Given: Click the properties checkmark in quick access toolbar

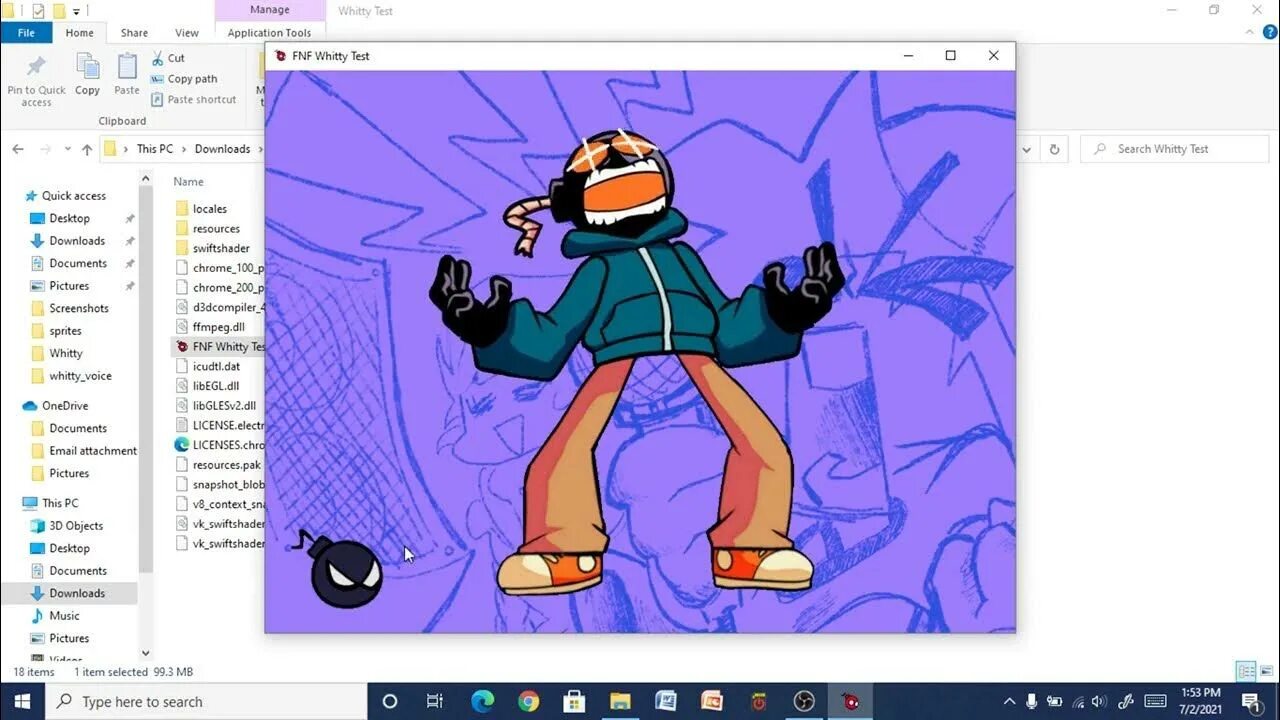Looking at the screenshot, I should coord(38,11).
